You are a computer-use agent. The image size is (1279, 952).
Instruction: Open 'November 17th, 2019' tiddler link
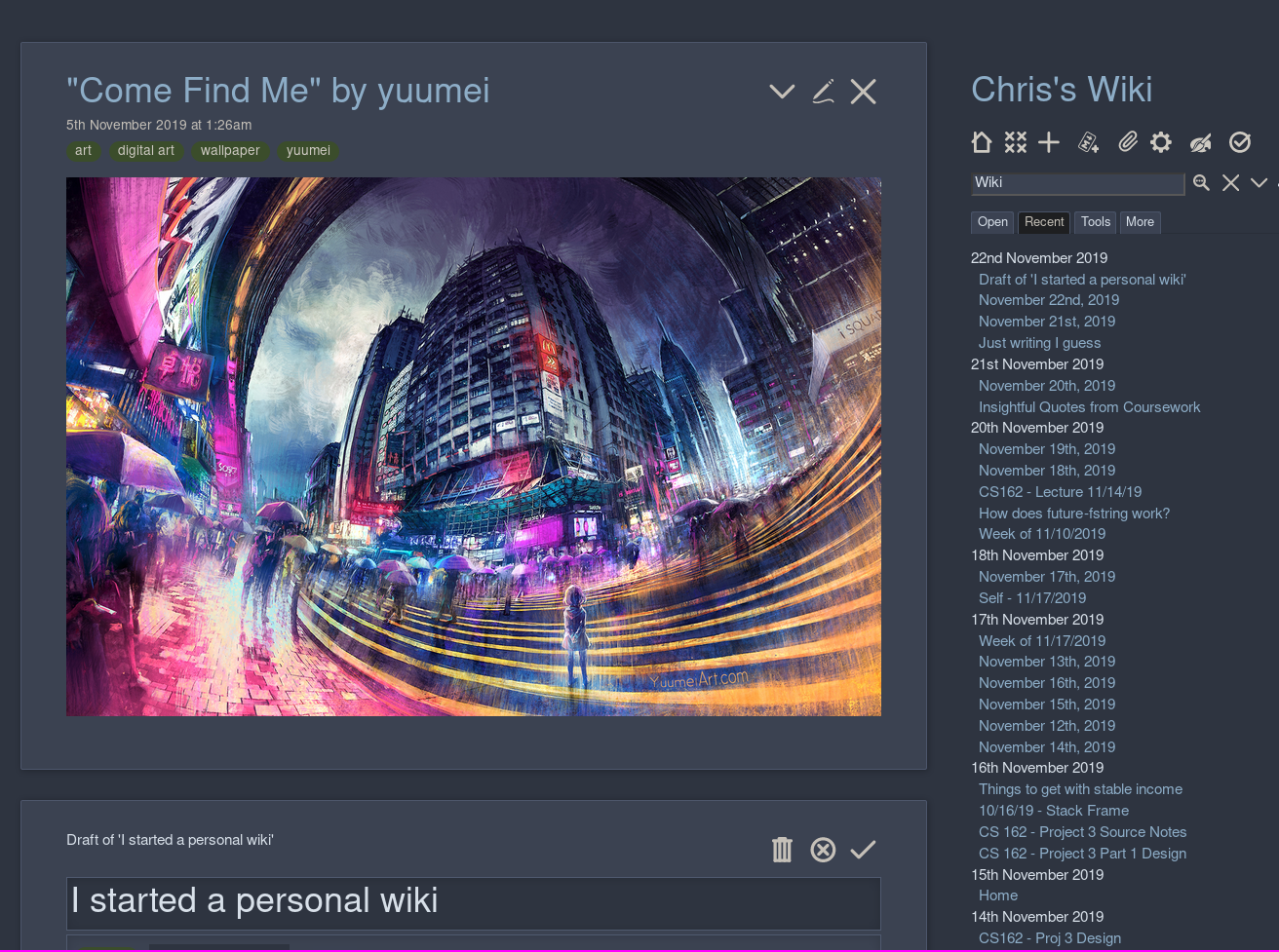1047,577
